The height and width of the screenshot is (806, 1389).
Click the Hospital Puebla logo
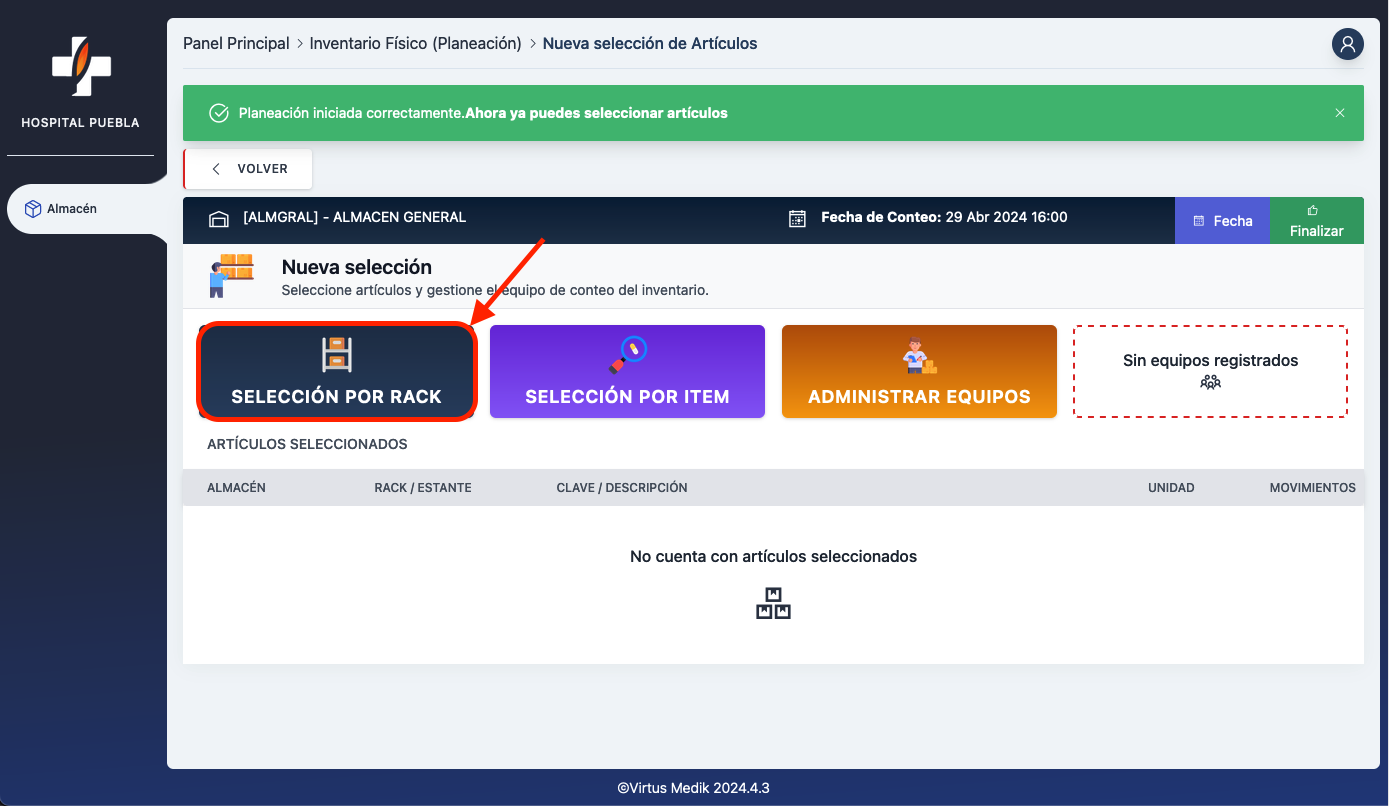pos(81,68)
